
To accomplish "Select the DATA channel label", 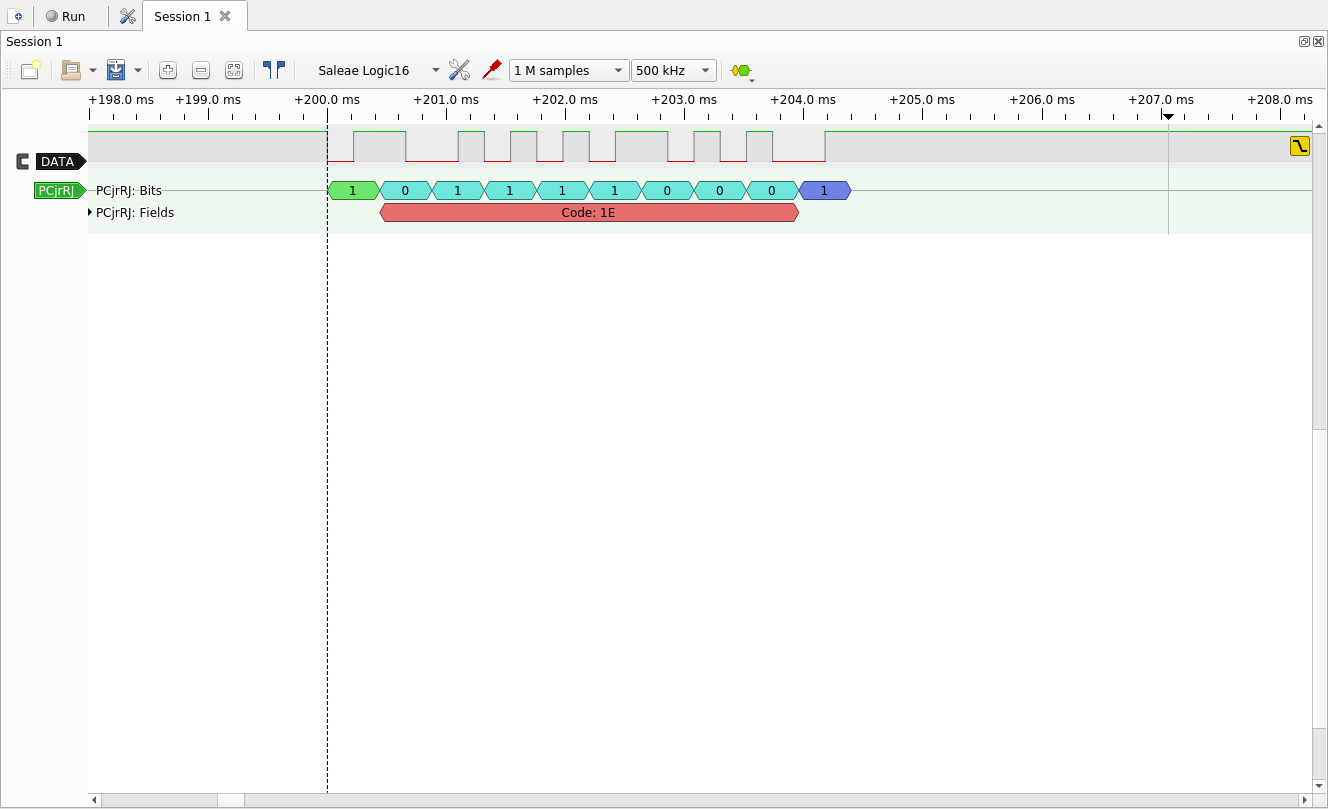I will point(57,161).
